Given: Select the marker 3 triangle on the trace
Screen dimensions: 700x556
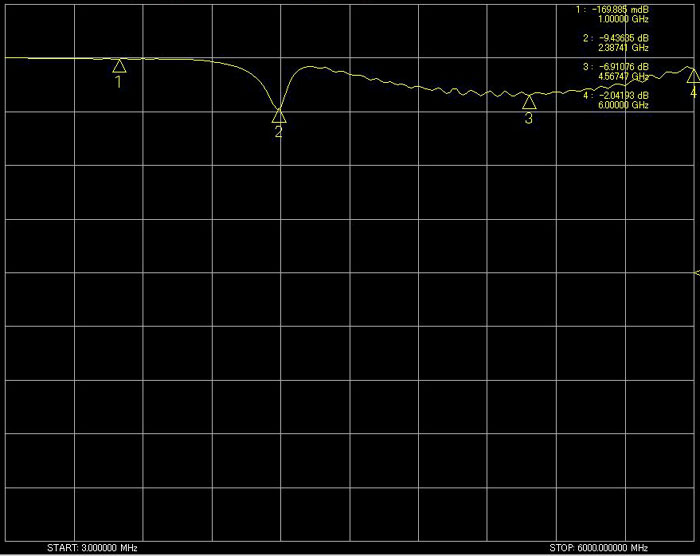Looking at the screenshot, I should click(529, 102).
